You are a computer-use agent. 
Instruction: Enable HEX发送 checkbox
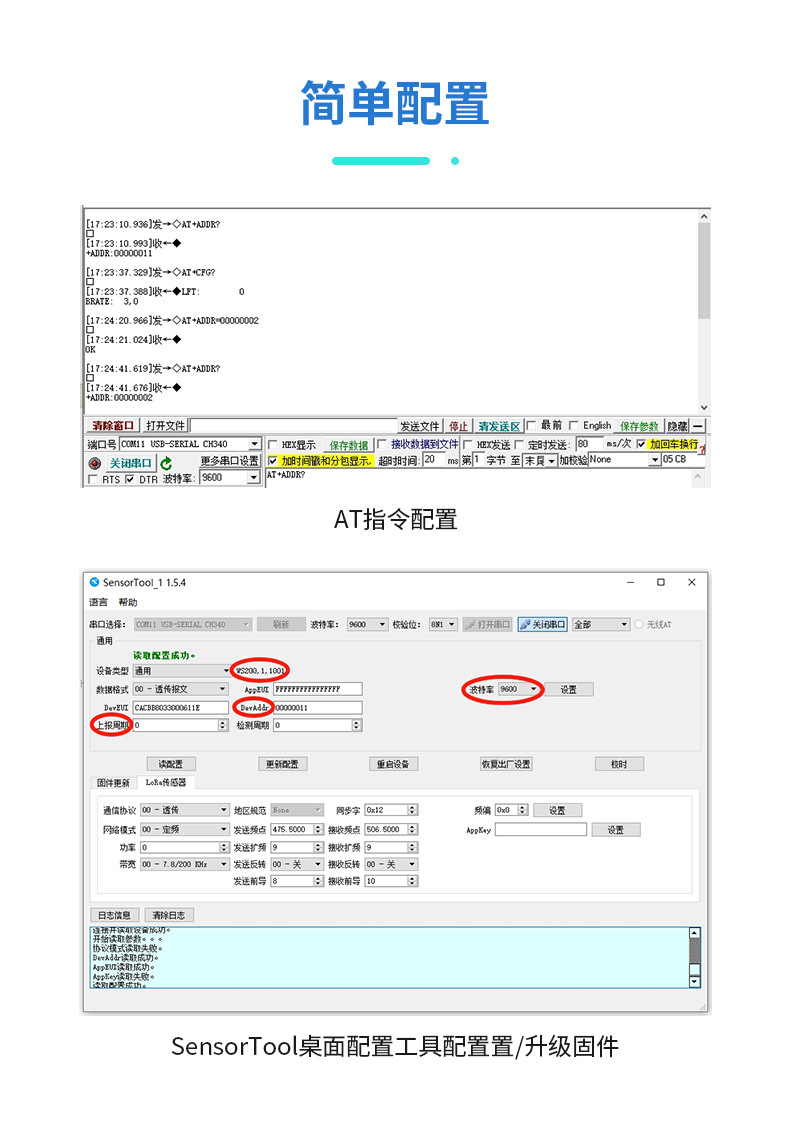[x=468, y=445]
